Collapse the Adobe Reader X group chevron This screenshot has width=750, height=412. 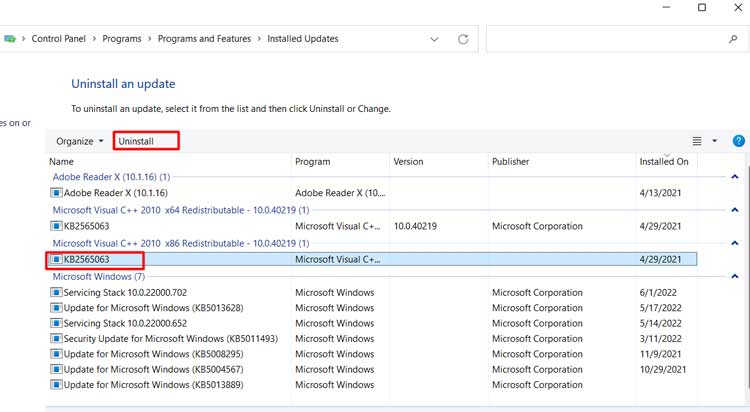coord(735,177)
